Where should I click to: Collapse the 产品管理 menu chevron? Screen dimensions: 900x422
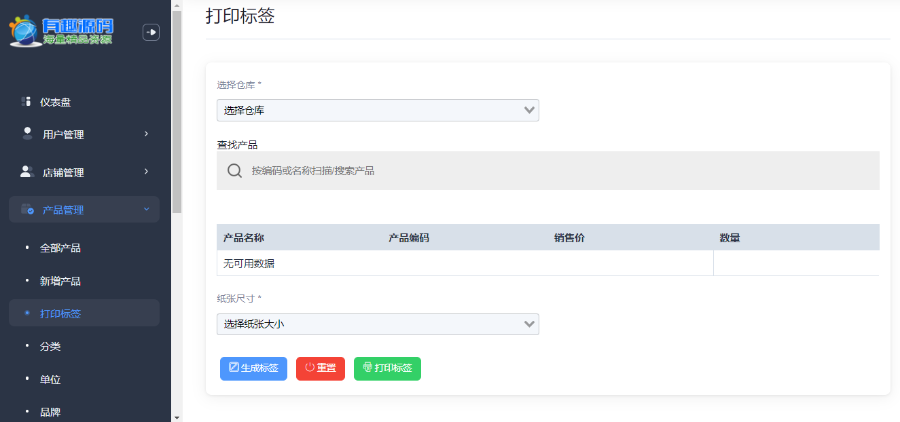146,209
